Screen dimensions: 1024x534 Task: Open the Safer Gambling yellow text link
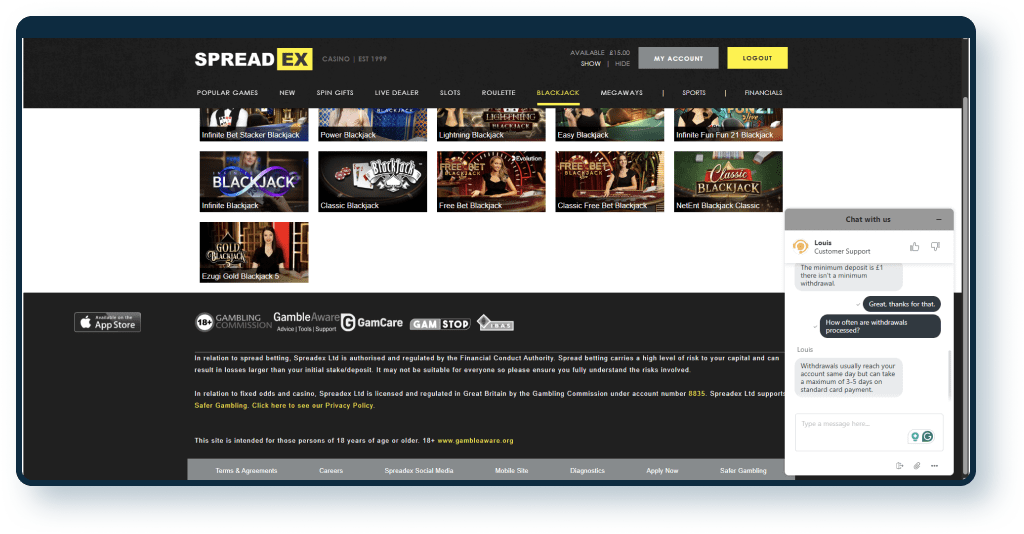click(221, 405)
